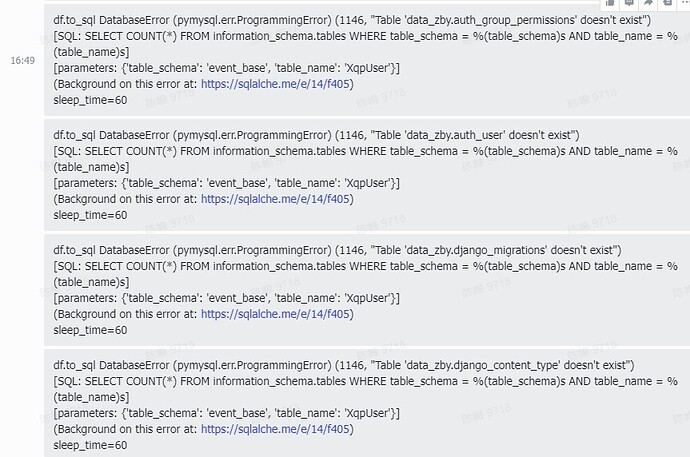The image size is (690, 457).
Task: Open sqlalche.me link in auth_user error message
Action: click(275, 199)
